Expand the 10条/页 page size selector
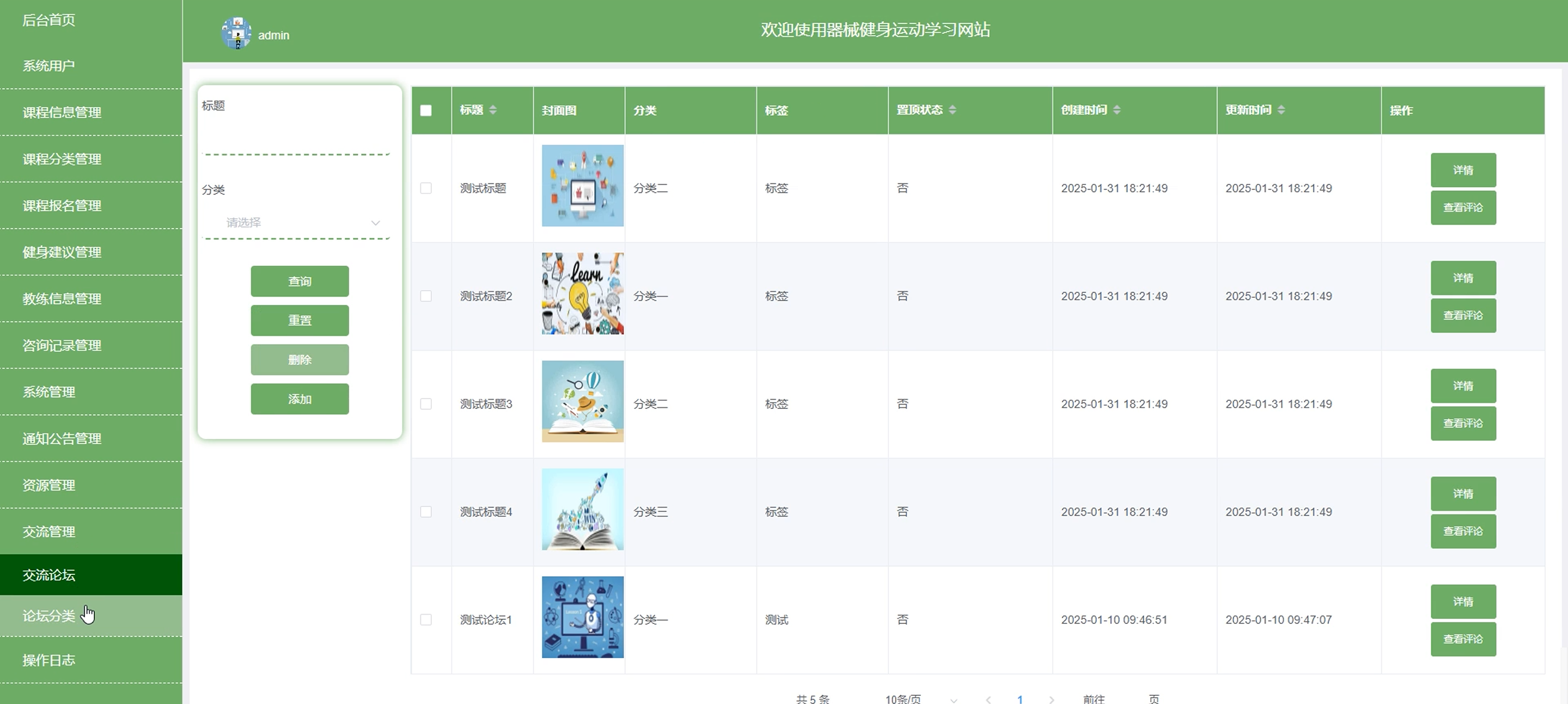Screen dimensions: 1568x704 click(x=920, y=699)
